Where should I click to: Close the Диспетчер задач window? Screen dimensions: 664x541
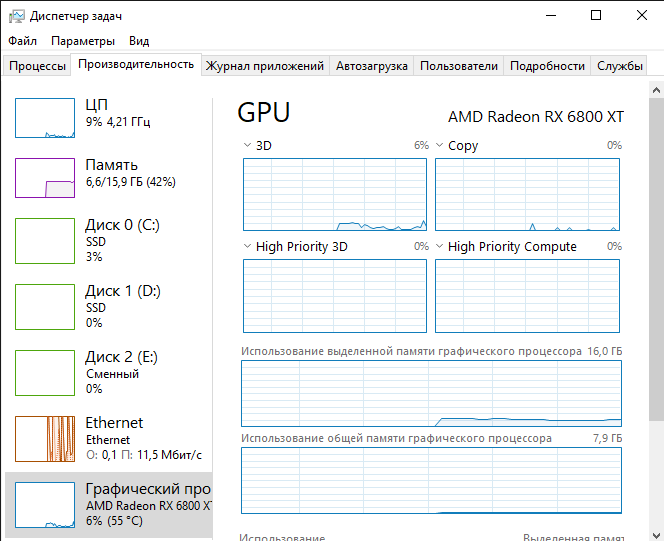[x=642, y=16]
